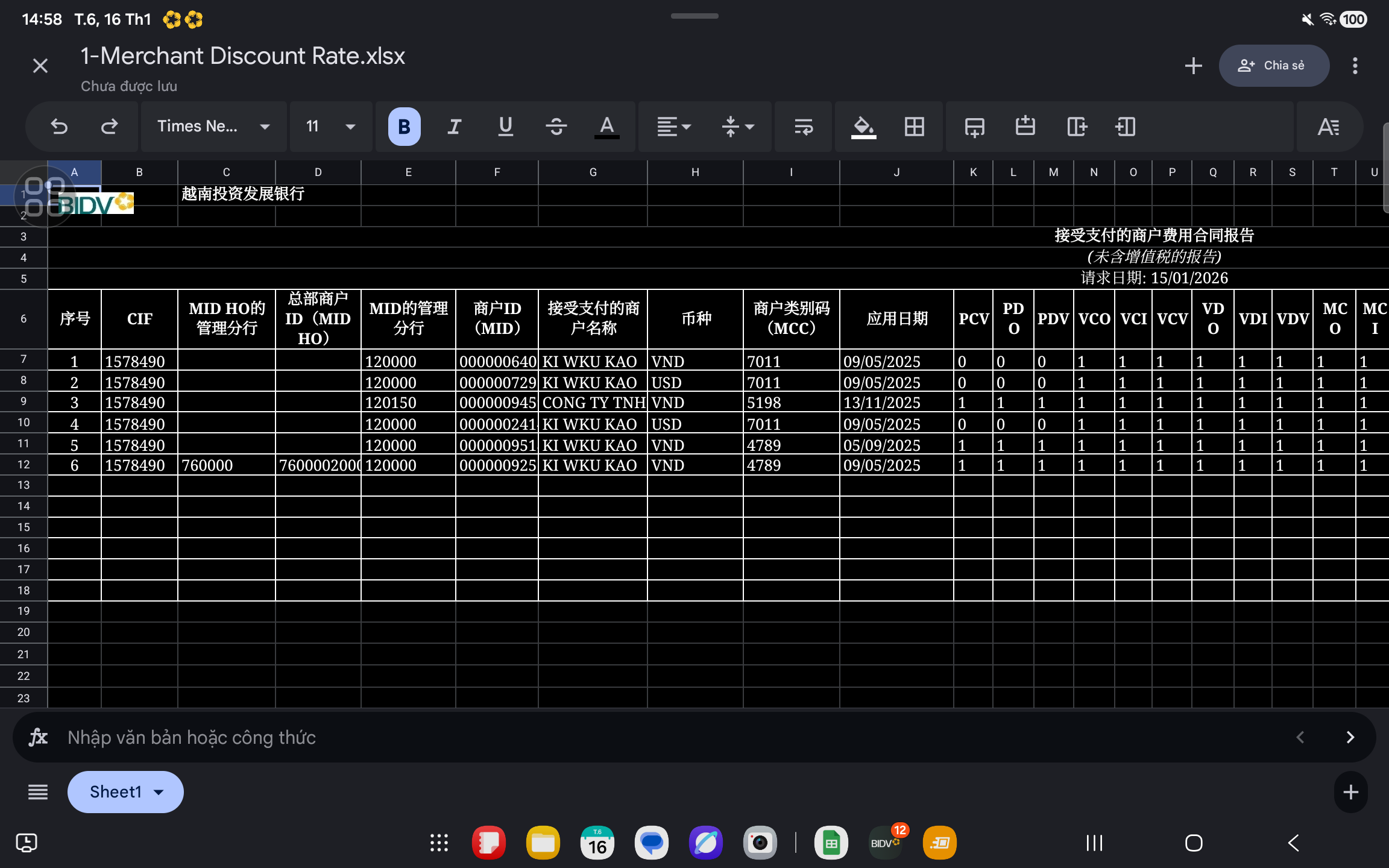Open the Sheet1 tab menu
This screenshot has width=1389, height=868.
(125, 792)
